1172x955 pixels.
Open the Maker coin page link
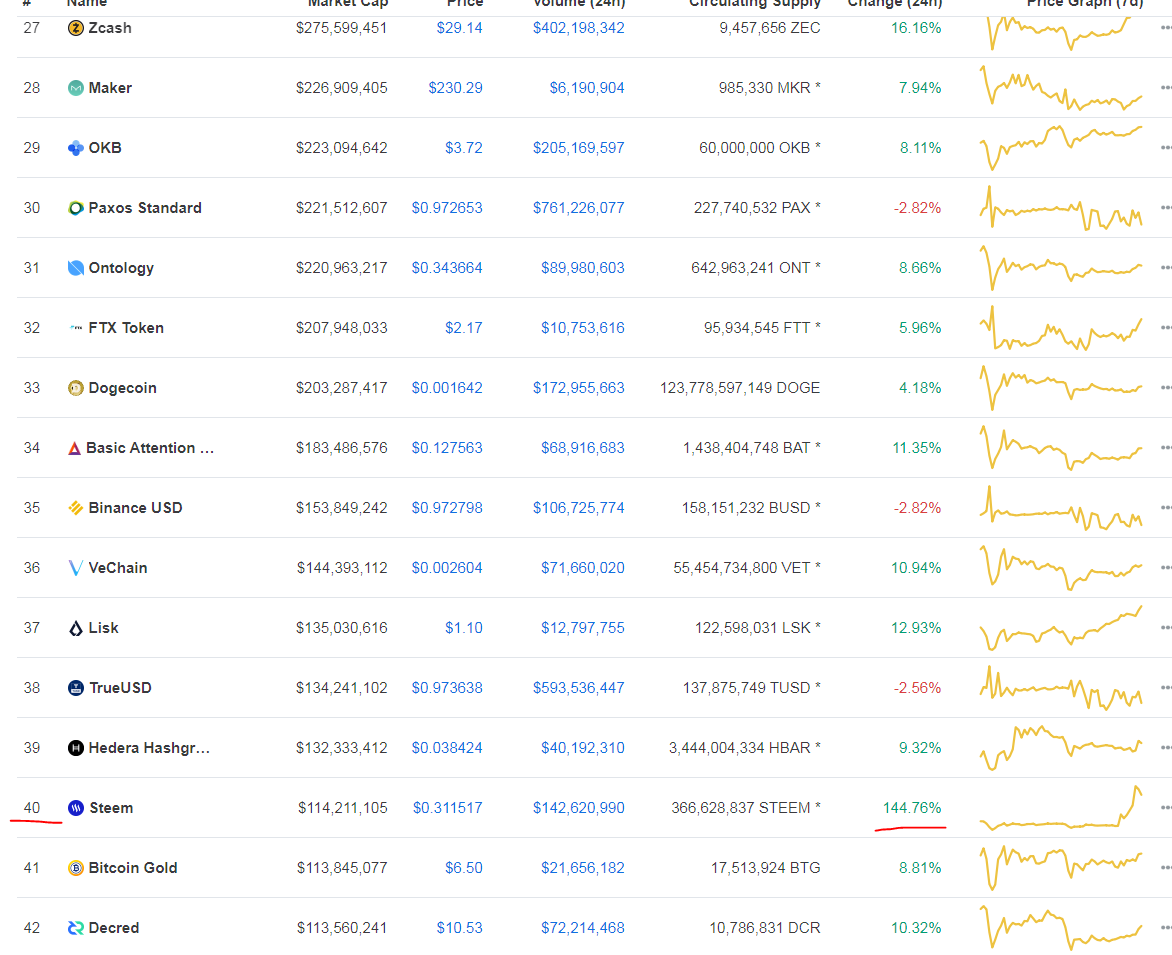click(x=110, y=88)
